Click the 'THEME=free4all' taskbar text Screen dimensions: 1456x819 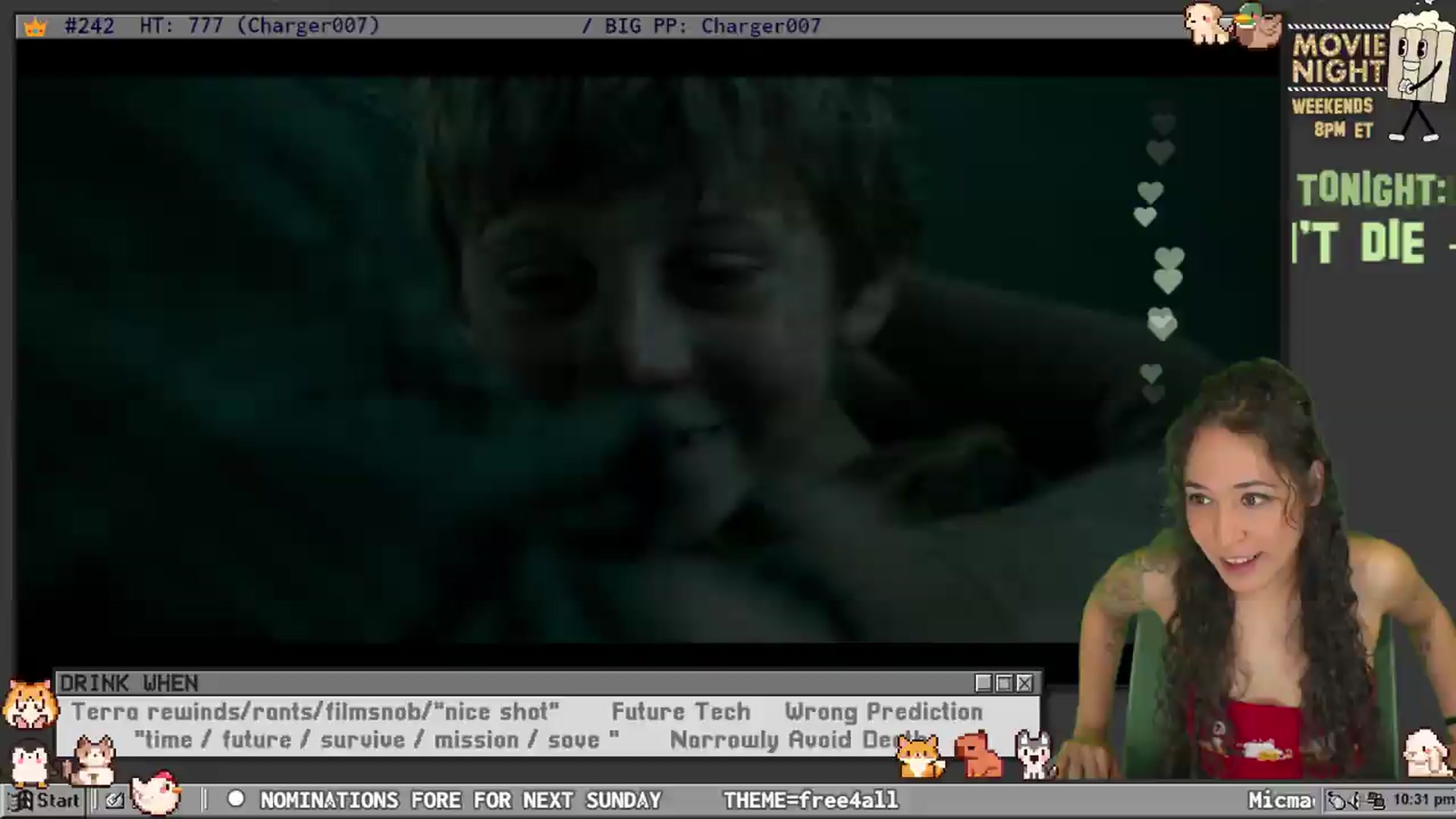[811, 800]
